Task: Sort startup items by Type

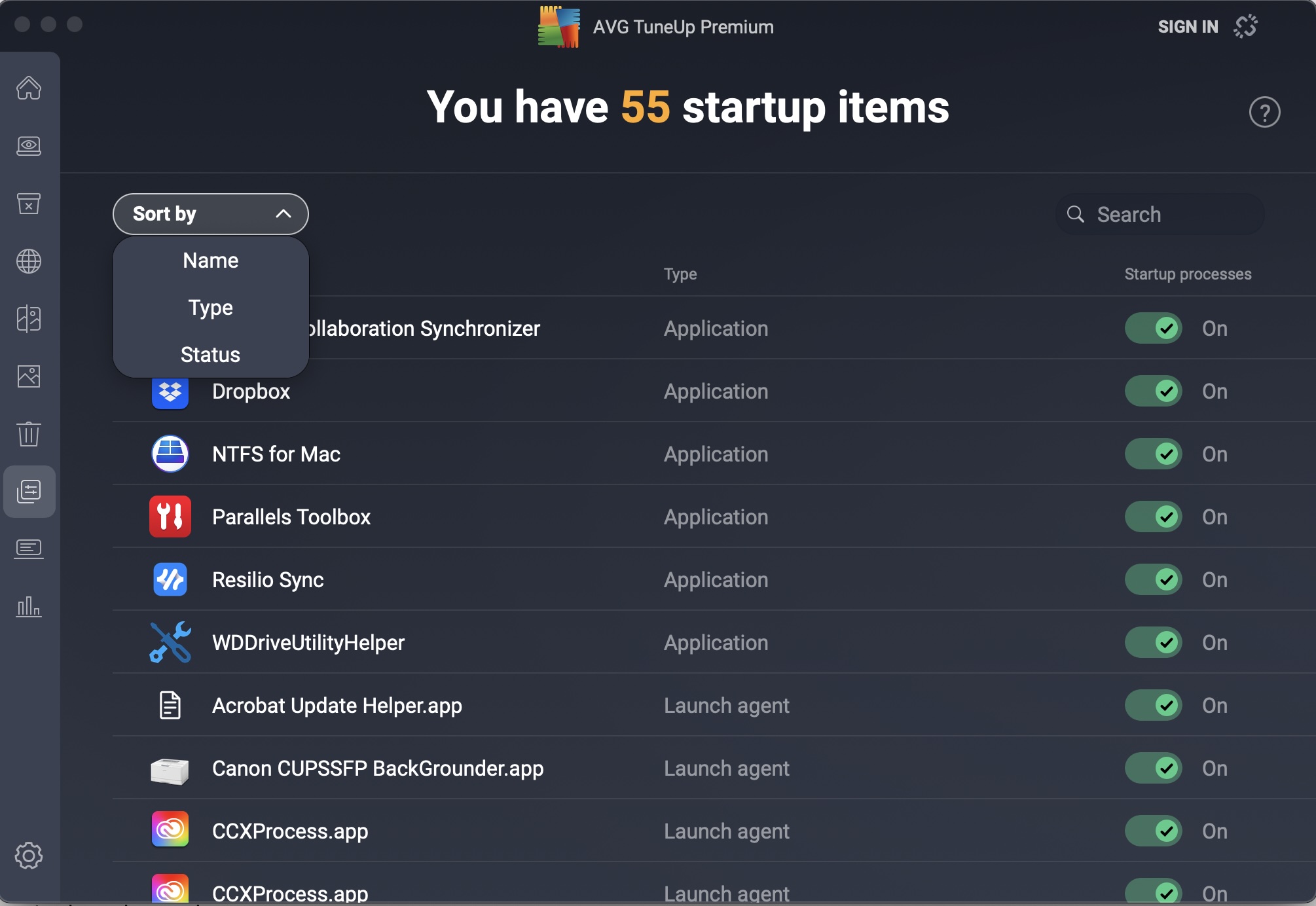Action: click(210, 307)
